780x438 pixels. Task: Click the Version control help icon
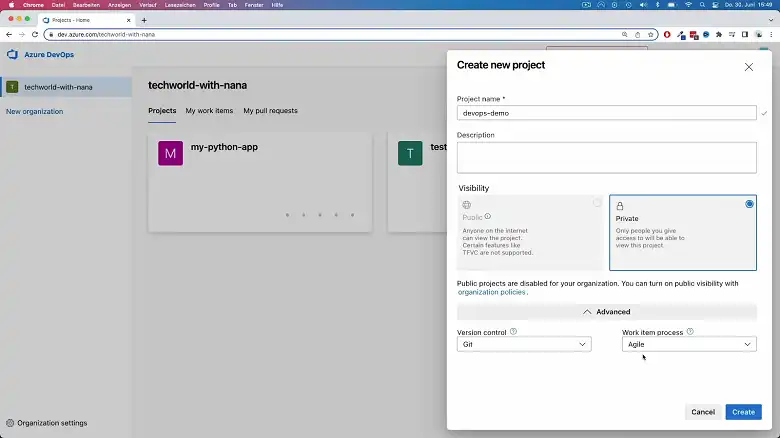[x=513, y=331]
